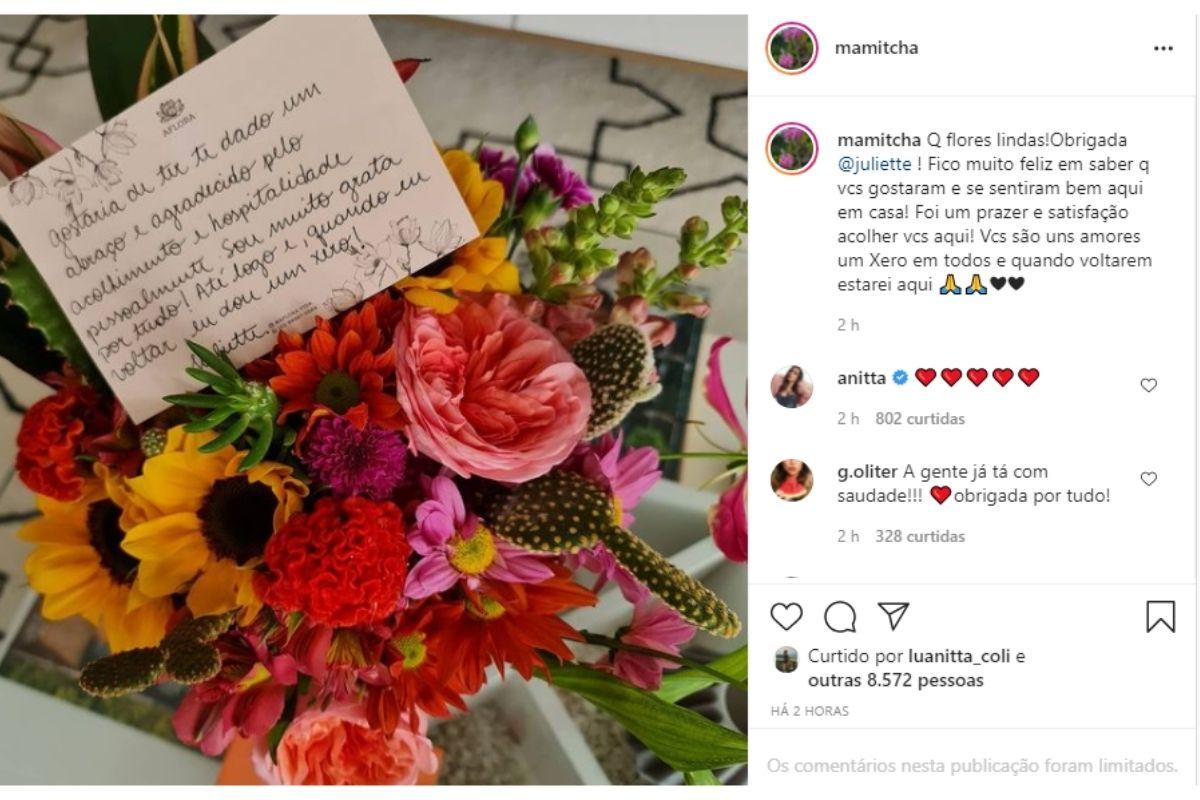Viewport: 1200px width, 800px height.
Task: View the 328 curtidas on g.oliter's comment
Action: pos(920,536)
